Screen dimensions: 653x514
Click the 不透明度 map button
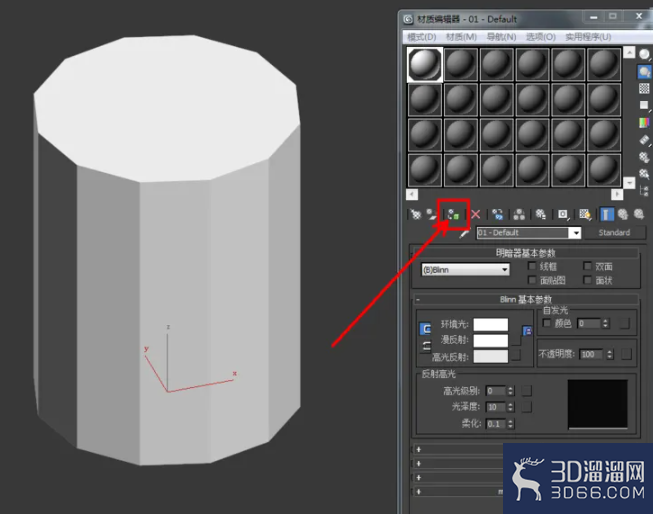pos(626,354)
